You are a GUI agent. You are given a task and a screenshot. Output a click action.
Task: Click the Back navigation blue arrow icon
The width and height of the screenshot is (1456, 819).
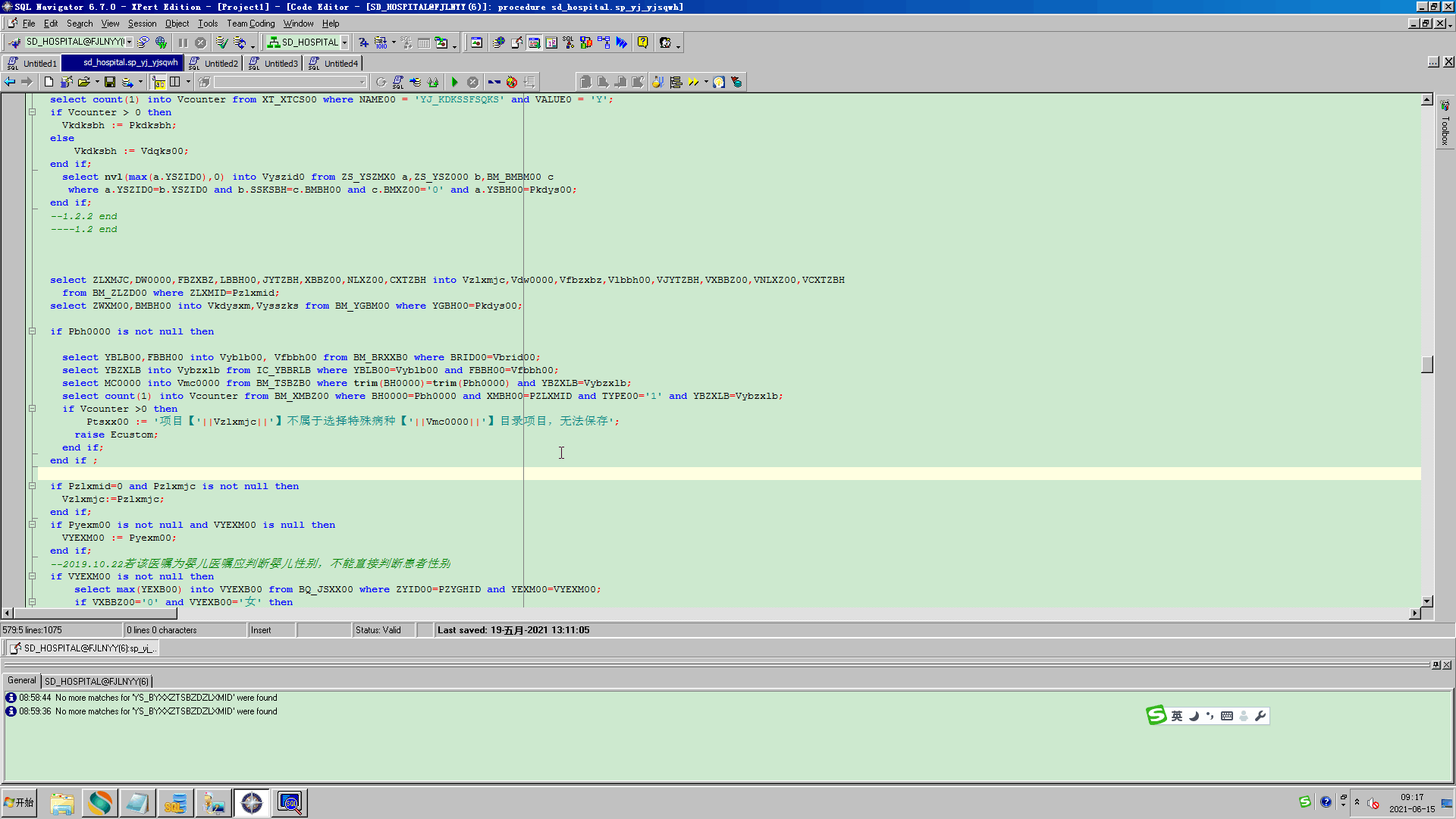pos(10,82)
